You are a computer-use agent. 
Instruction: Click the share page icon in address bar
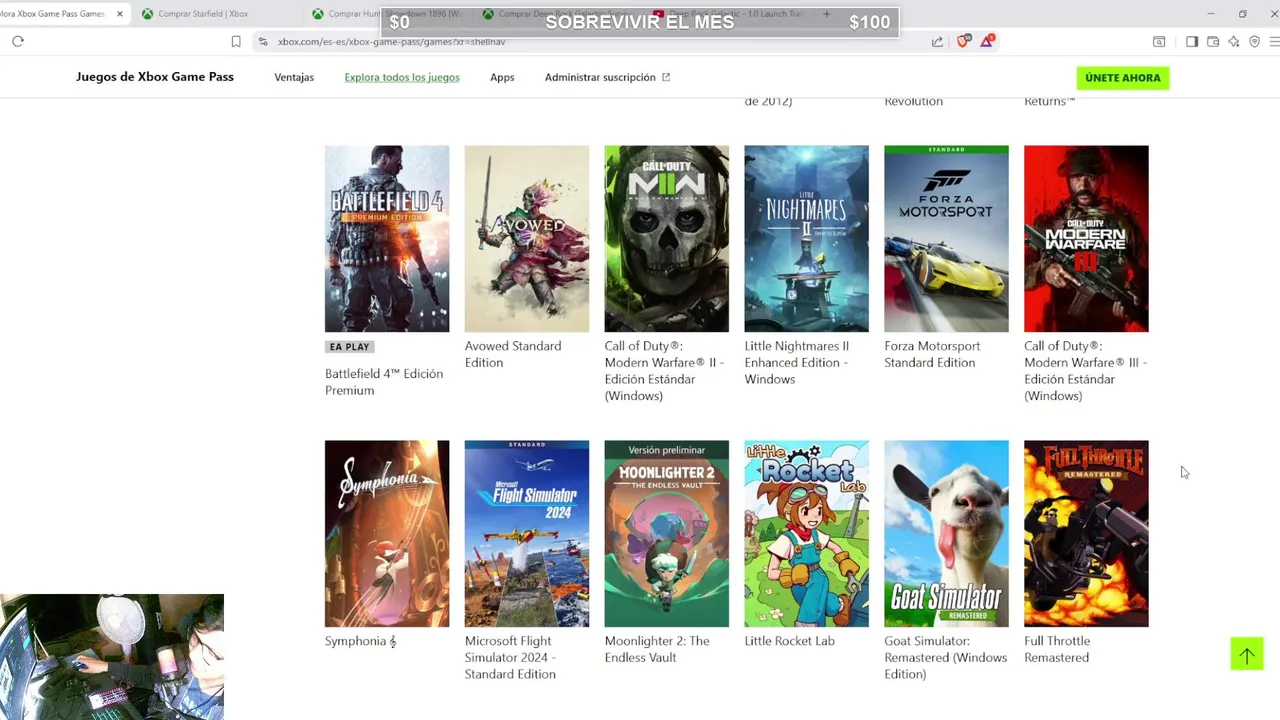coord(937,41)
